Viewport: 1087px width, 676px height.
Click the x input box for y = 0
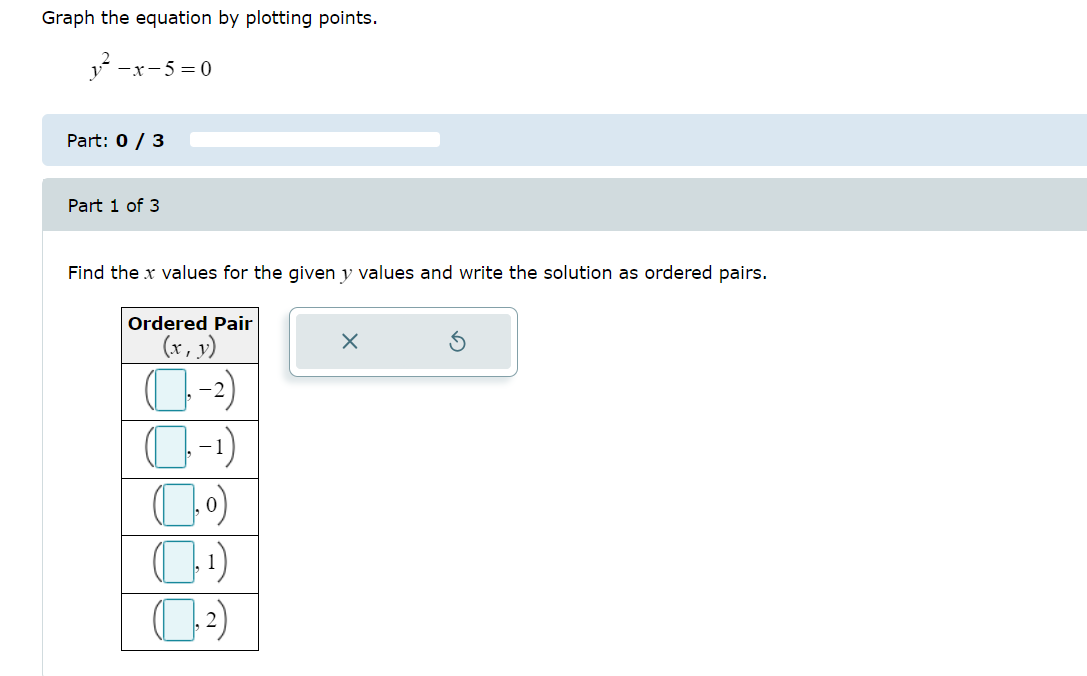click(178, 505)
